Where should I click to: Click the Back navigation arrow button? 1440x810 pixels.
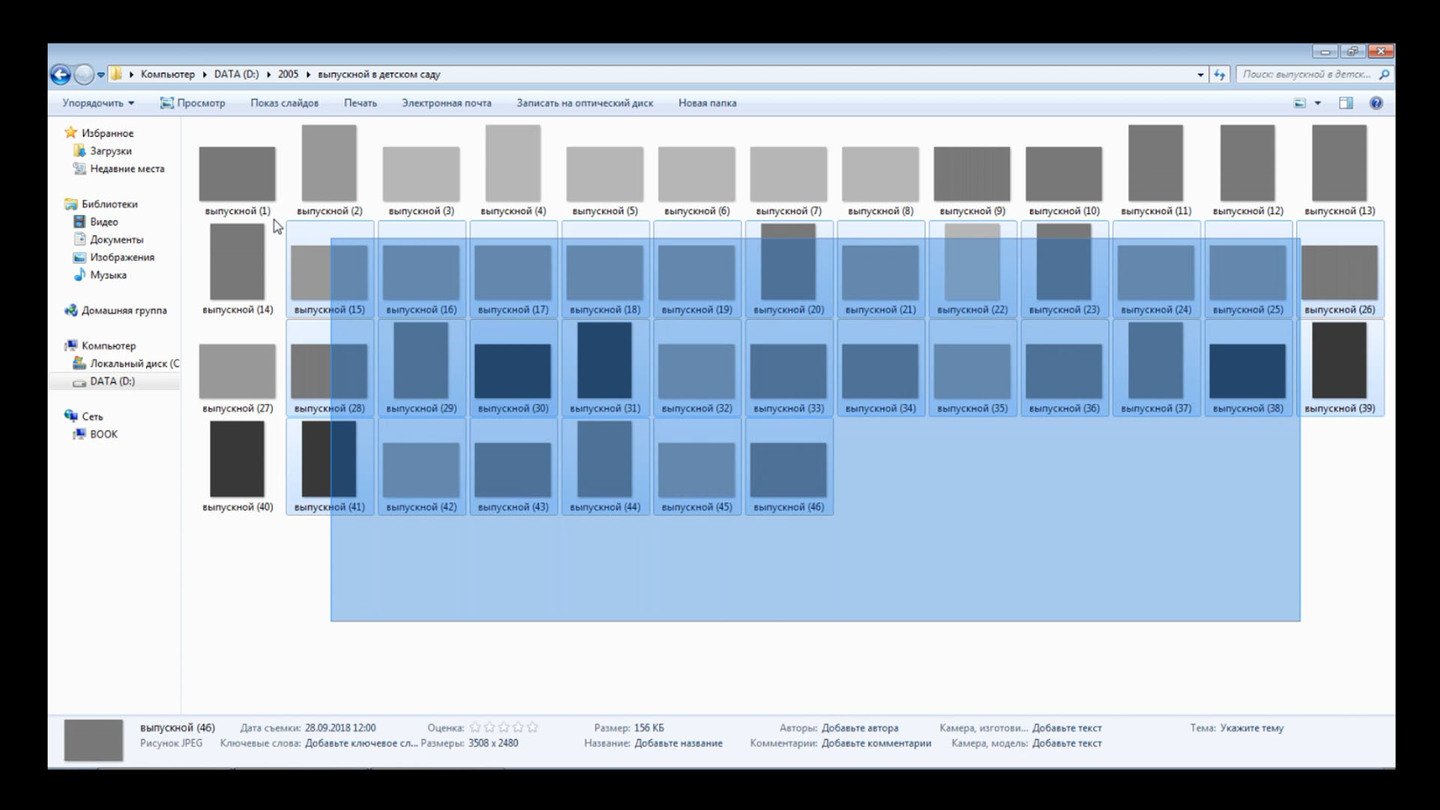[x=60, y=75]
